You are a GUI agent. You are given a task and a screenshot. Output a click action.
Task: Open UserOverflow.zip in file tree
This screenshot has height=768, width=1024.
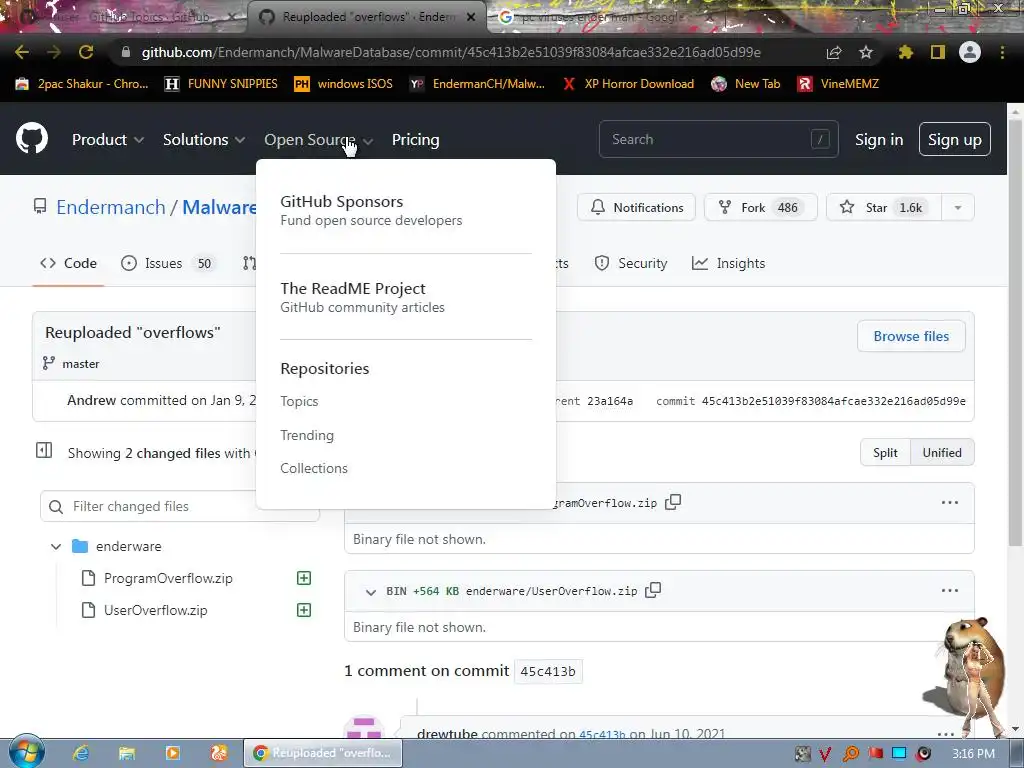pos(155,610)
